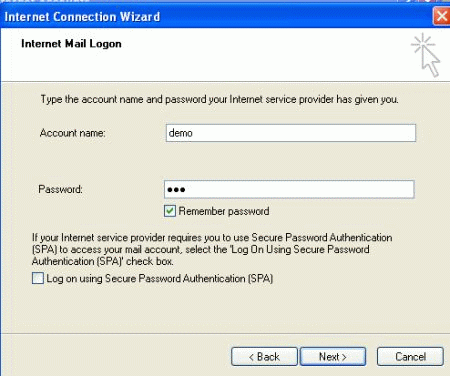Click the Internet Connection Wizard title bar
The height and width of the screenshot is (376, 450).
tap(217, 16)
